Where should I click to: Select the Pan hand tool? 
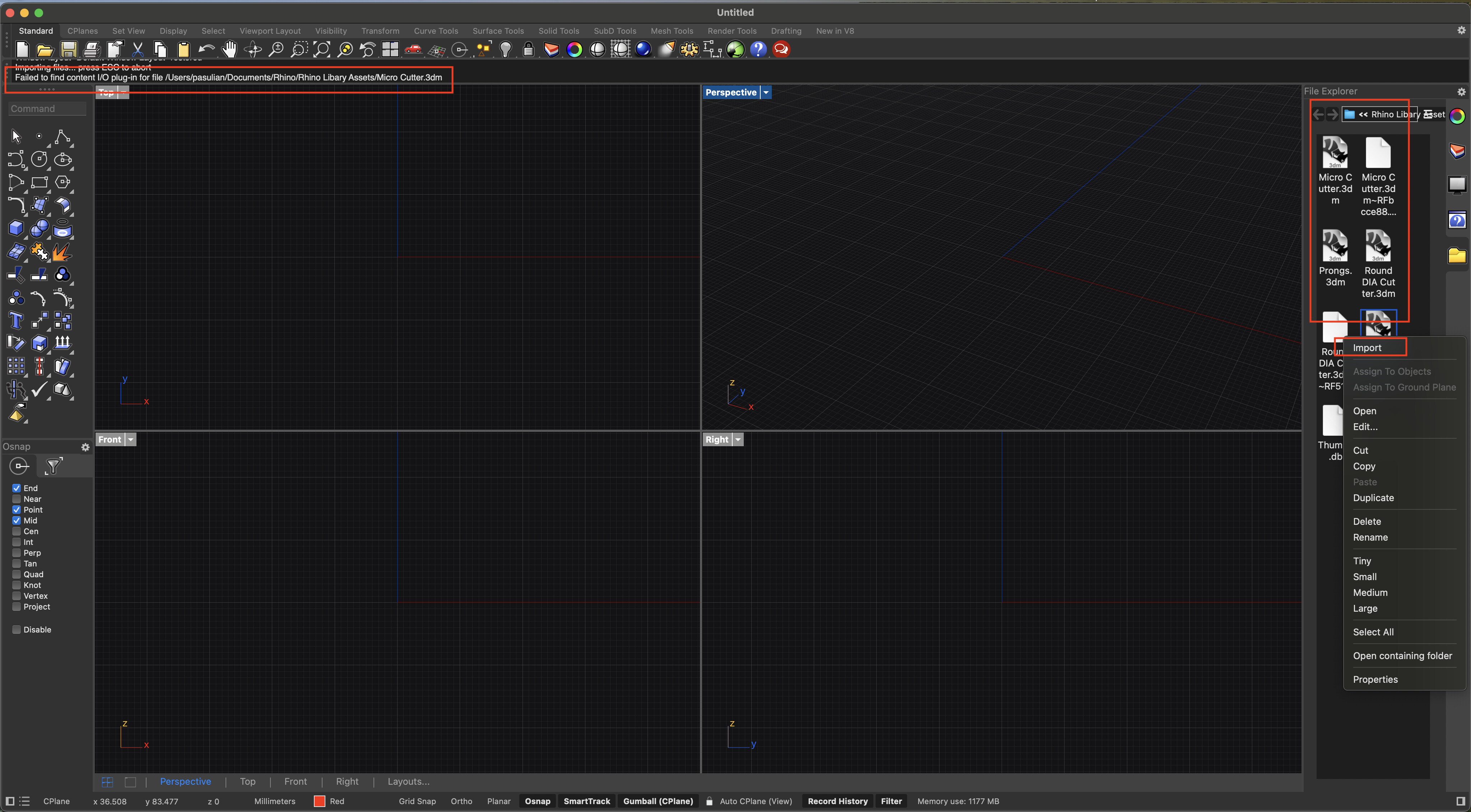click(x=229, y=50)
